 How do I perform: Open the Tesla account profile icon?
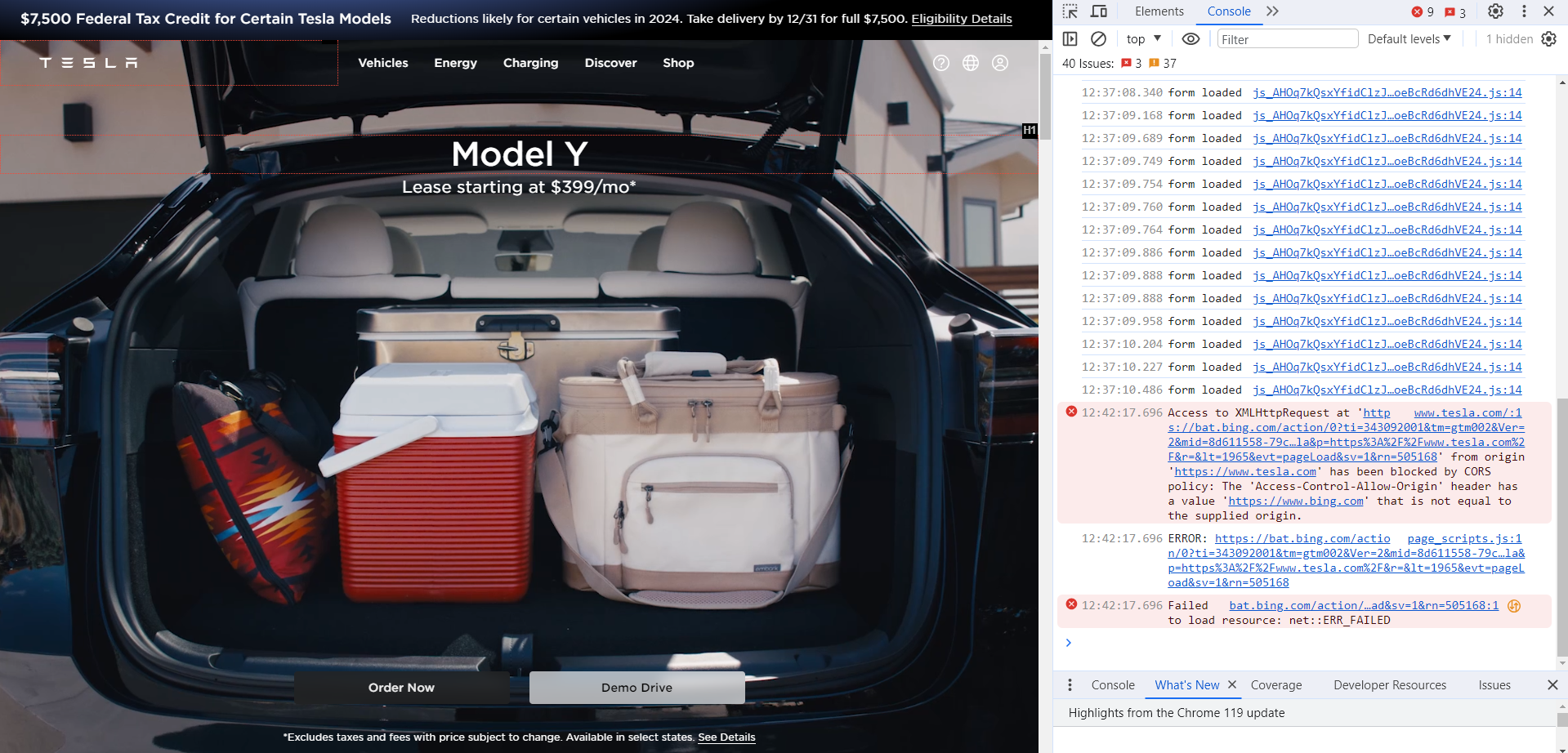(1000, 63)
